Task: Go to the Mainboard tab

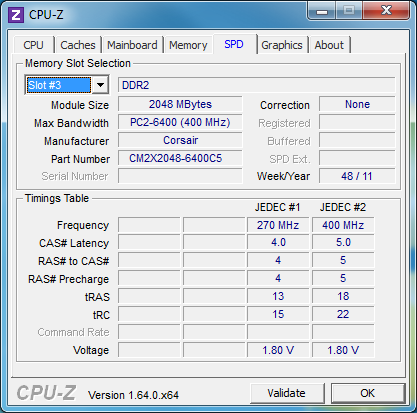Action: (132, 45)
